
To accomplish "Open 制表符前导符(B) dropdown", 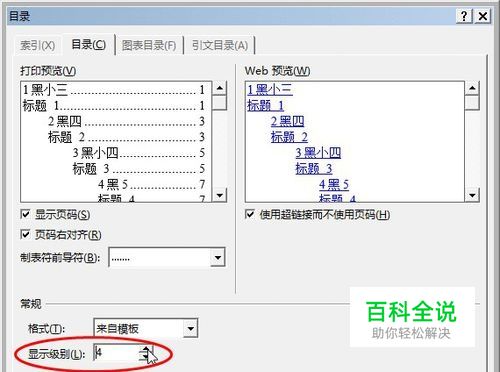I will click(218, 257).
